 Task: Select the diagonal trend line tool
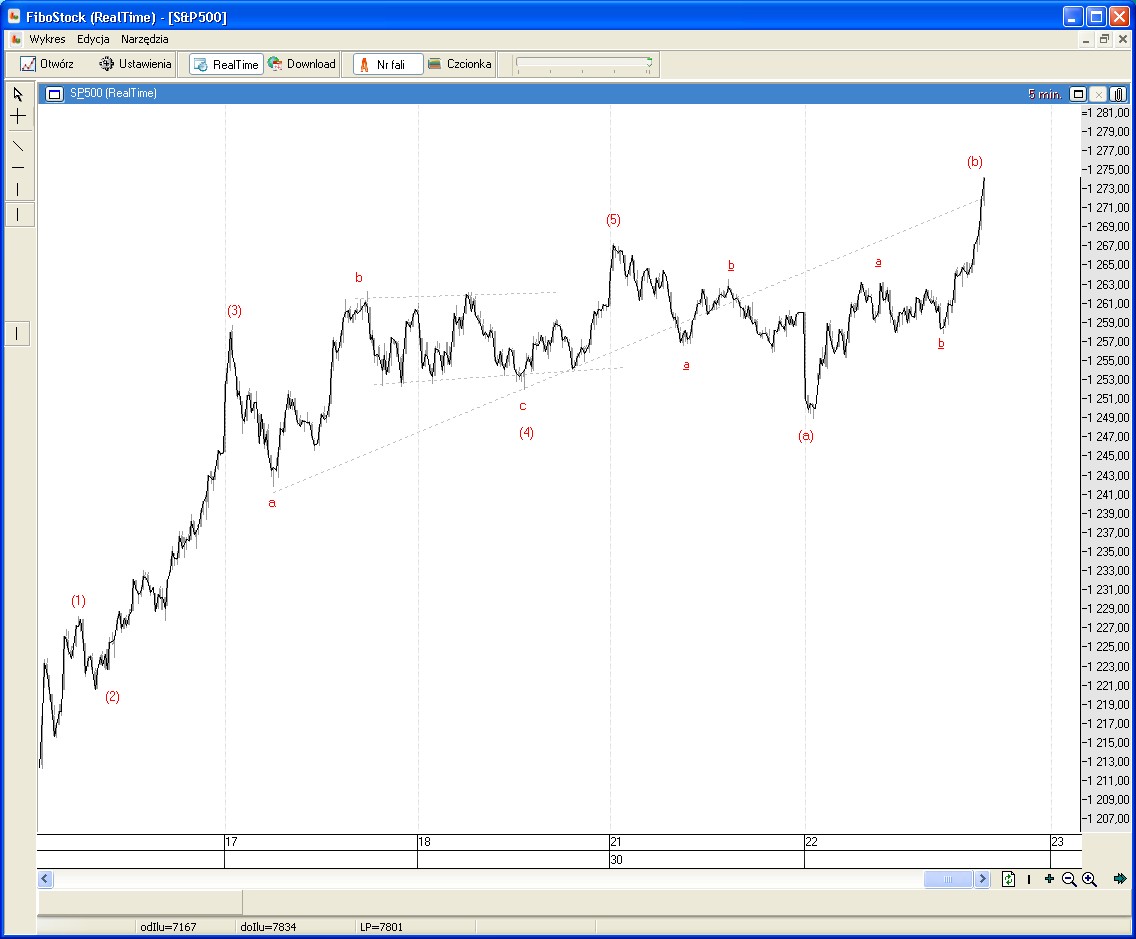click(x=18, y=146)
